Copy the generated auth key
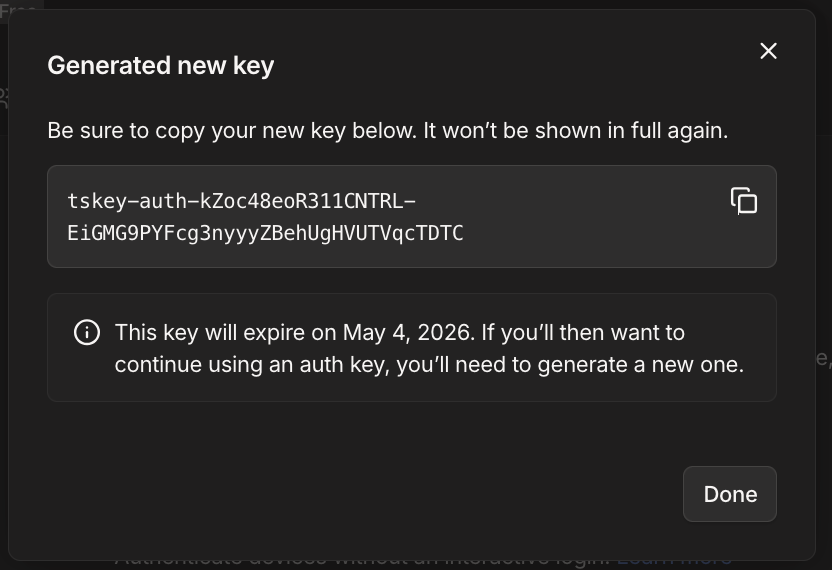The height and width of the screenshot is (570, 832). [743, 201]
